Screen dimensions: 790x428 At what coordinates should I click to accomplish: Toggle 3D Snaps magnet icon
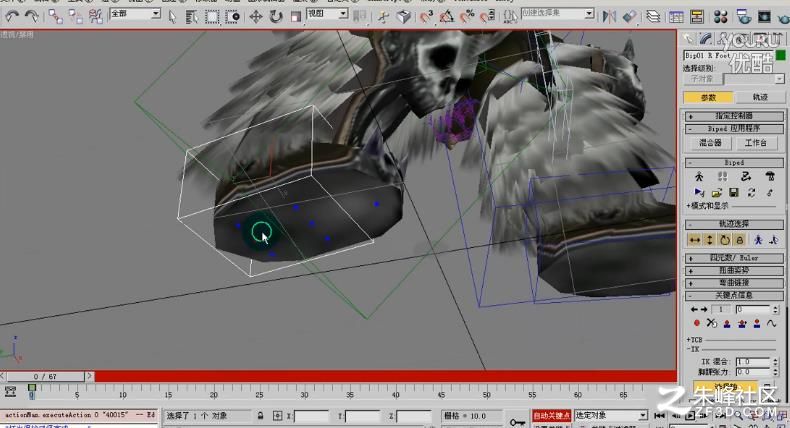click(x=426, y=17)
